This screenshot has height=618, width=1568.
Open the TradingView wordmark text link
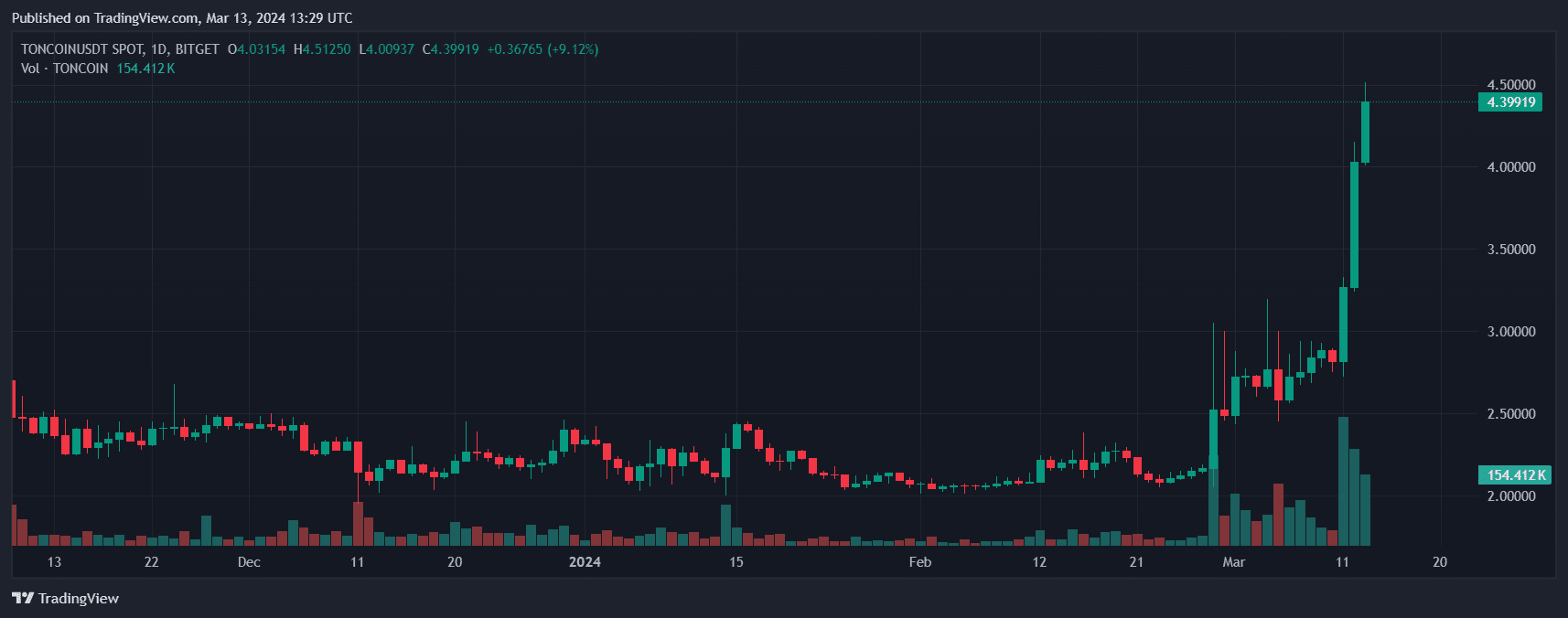pos(79,598)
